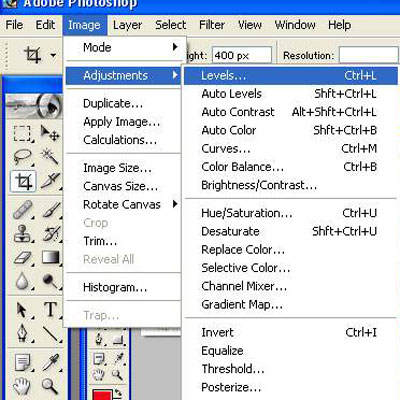This screenshot has width=400, height=400.
Task: Select the Eraser tool
Action: [23, 258]
